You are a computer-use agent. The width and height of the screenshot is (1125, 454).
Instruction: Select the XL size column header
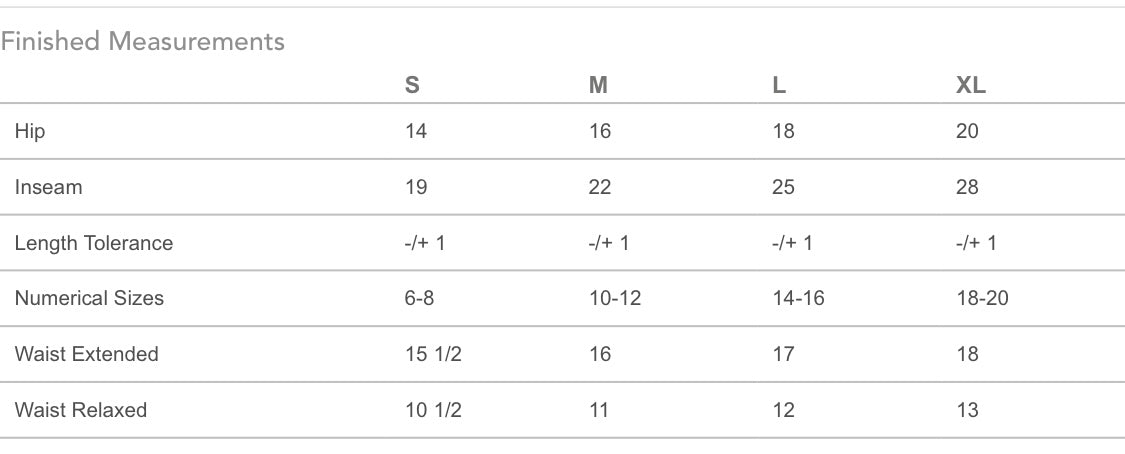point(971,85)
